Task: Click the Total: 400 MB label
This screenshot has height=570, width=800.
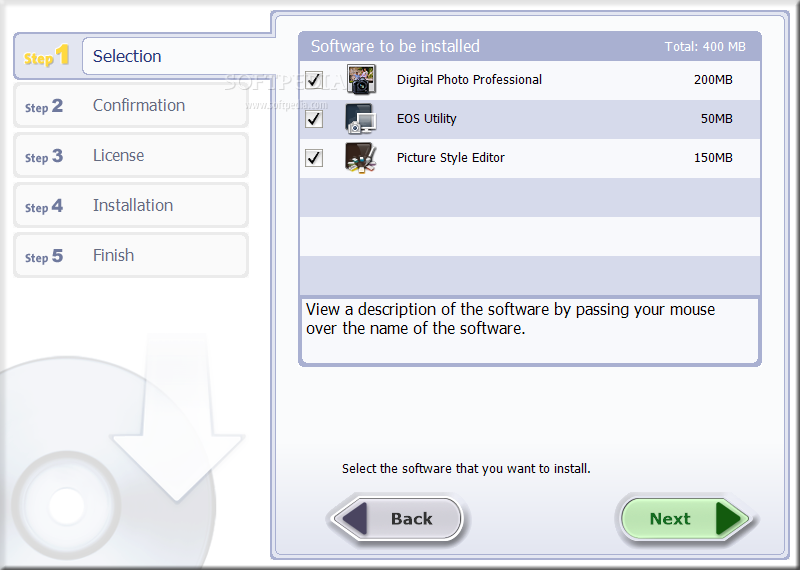Action: tap(705, 46)
